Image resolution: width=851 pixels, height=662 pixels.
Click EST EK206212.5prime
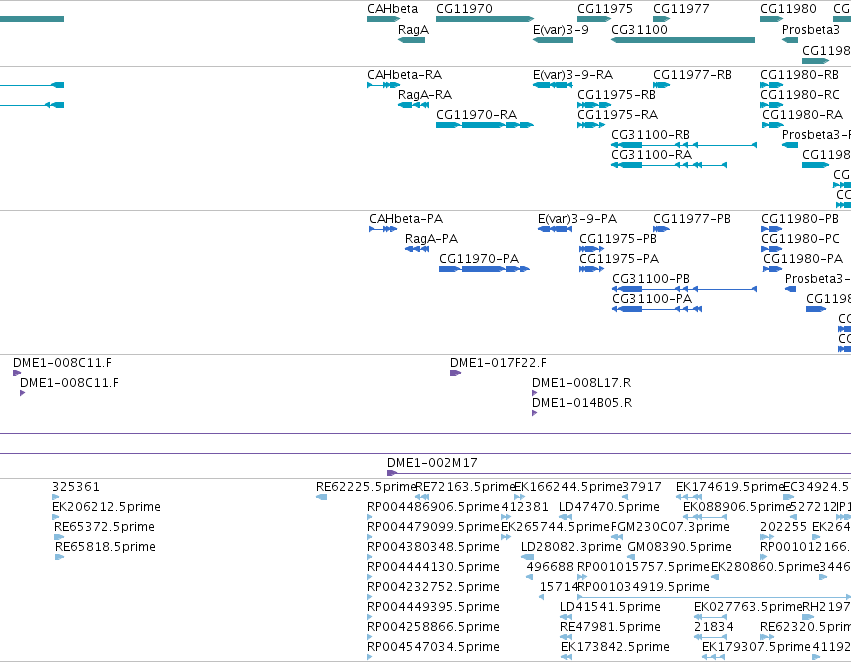pyautogui.click(x=55, y=517)
